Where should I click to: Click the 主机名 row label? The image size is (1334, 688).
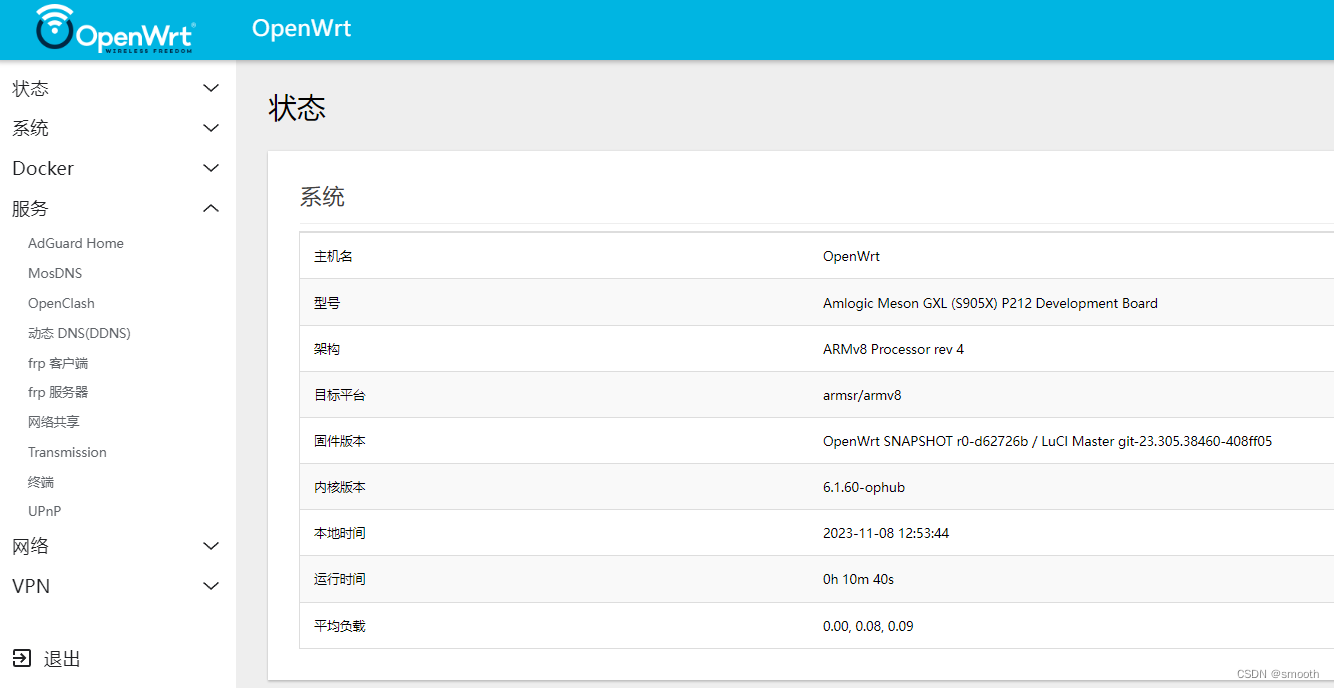click(333, 256)
